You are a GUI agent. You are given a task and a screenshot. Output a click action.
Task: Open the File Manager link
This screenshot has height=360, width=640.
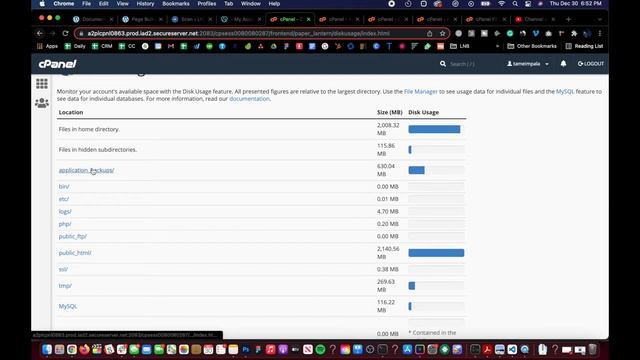[x=420, y=91]
